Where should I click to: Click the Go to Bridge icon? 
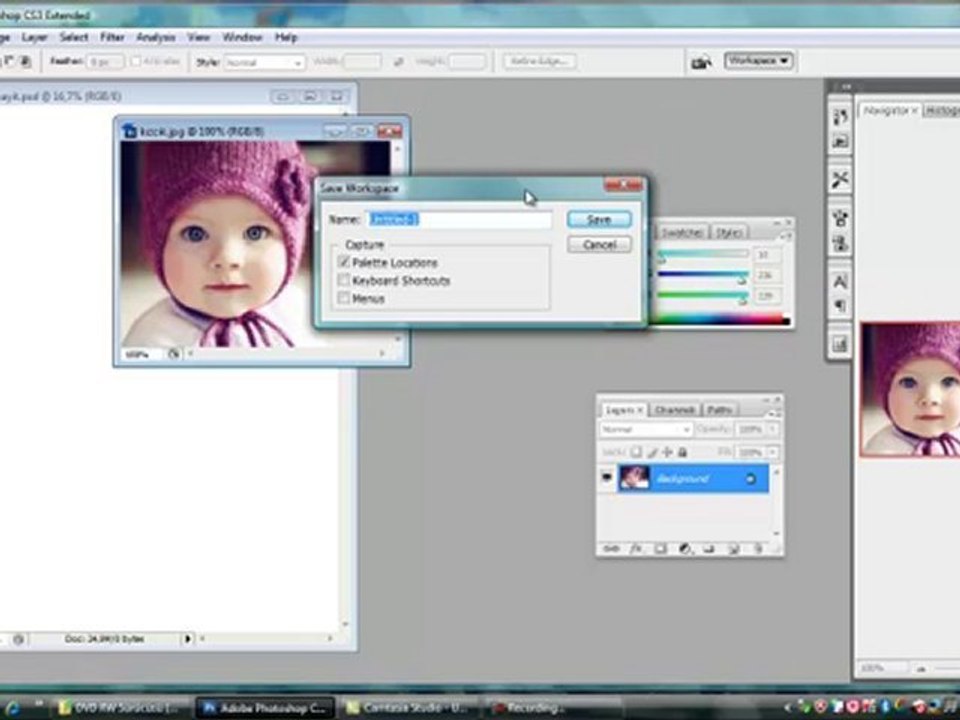coord(702,62)
